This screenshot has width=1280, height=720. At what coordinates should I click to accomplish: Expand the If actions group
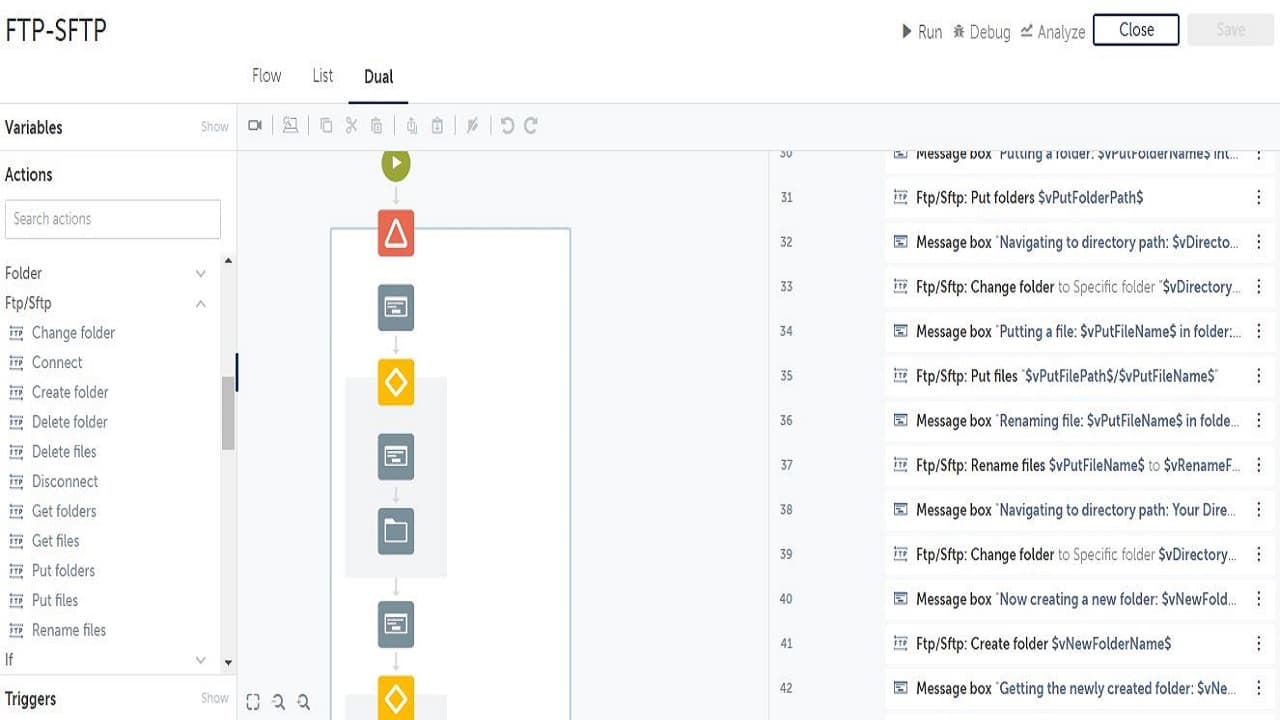(x=201, y=660)
